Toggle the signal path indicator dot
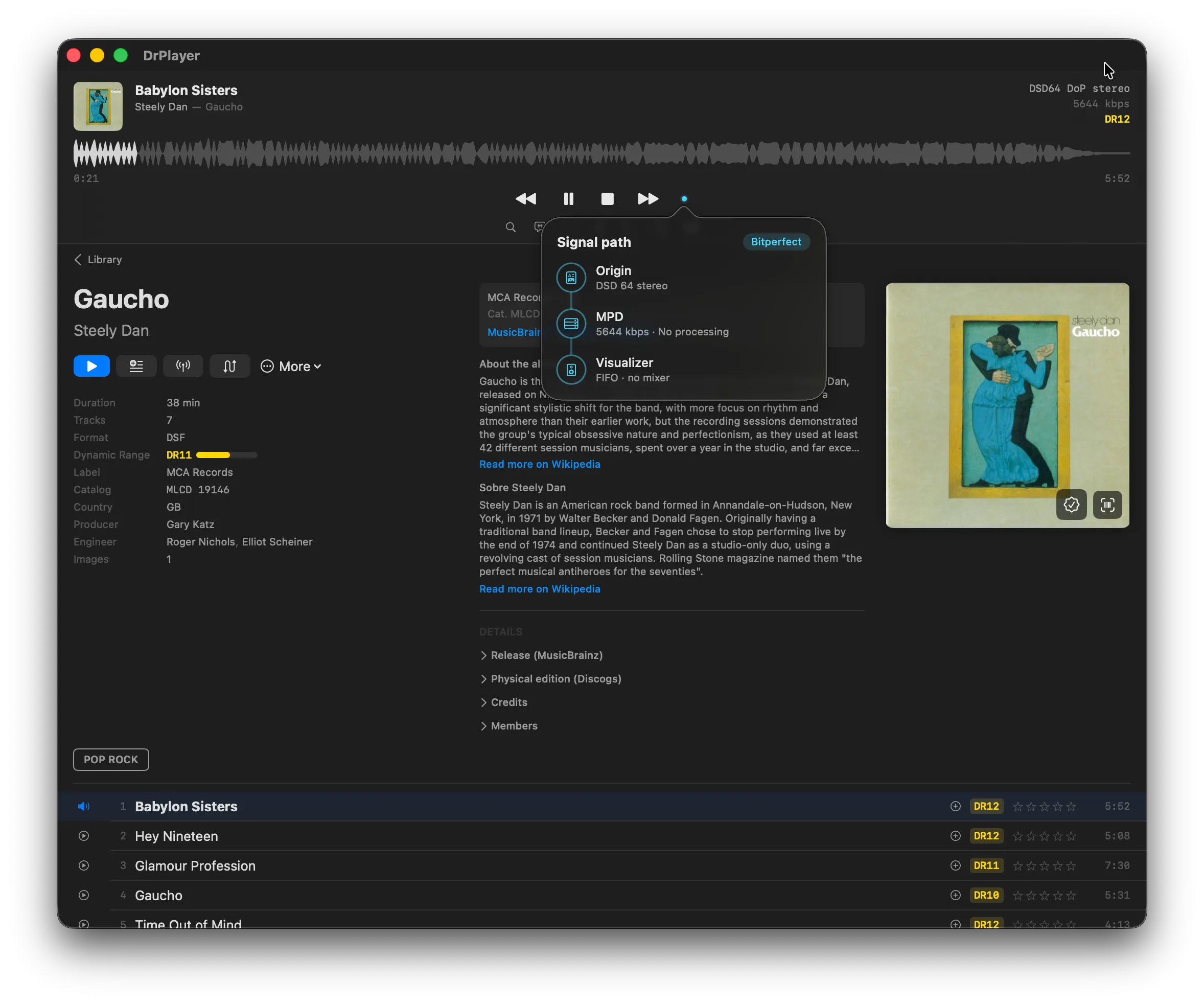Screen dimensions: 1204x1004 (x=684, y=199)
